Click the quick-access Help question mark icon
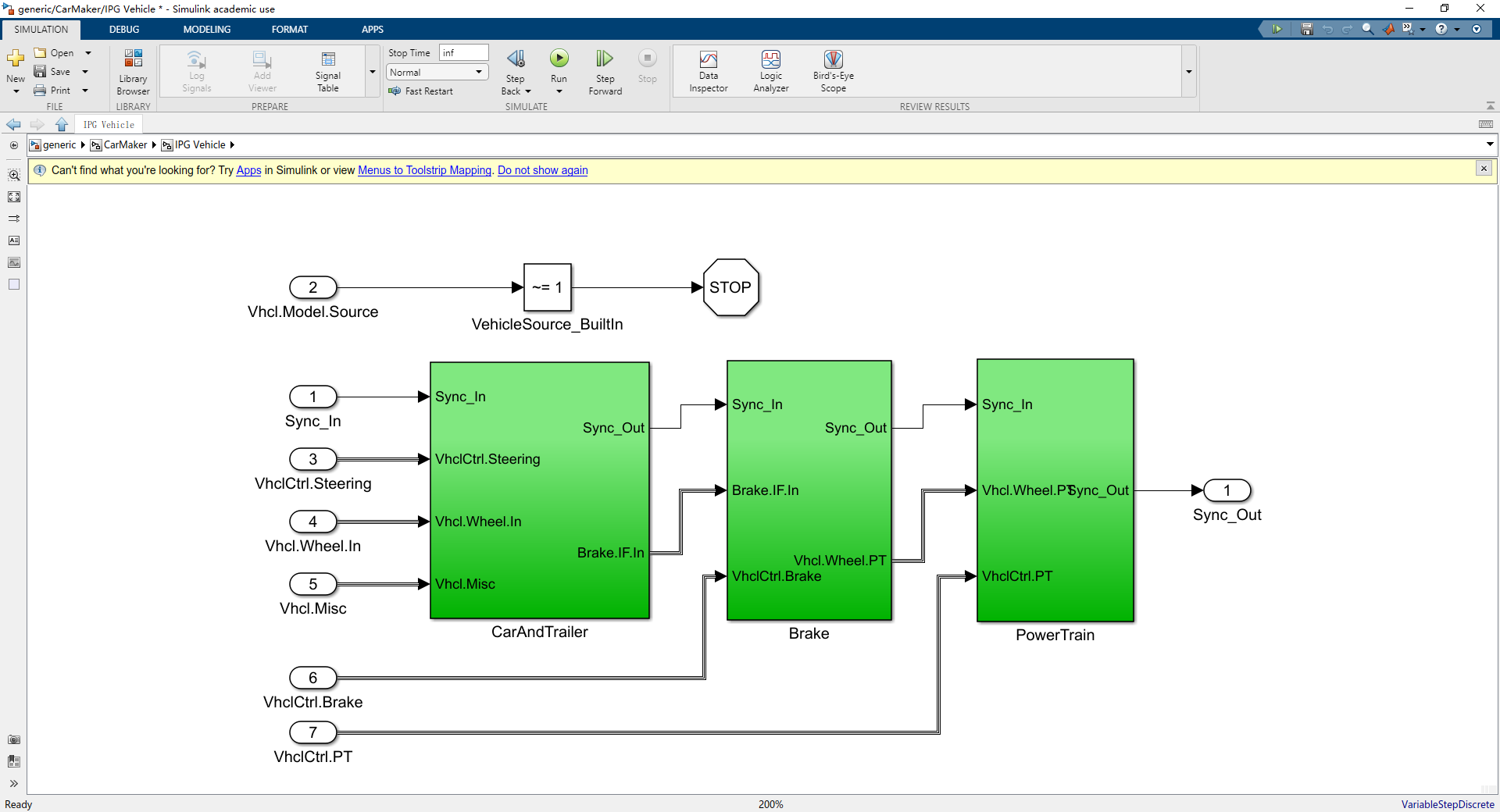1500x812 pixels. (x=1441, y=29)
